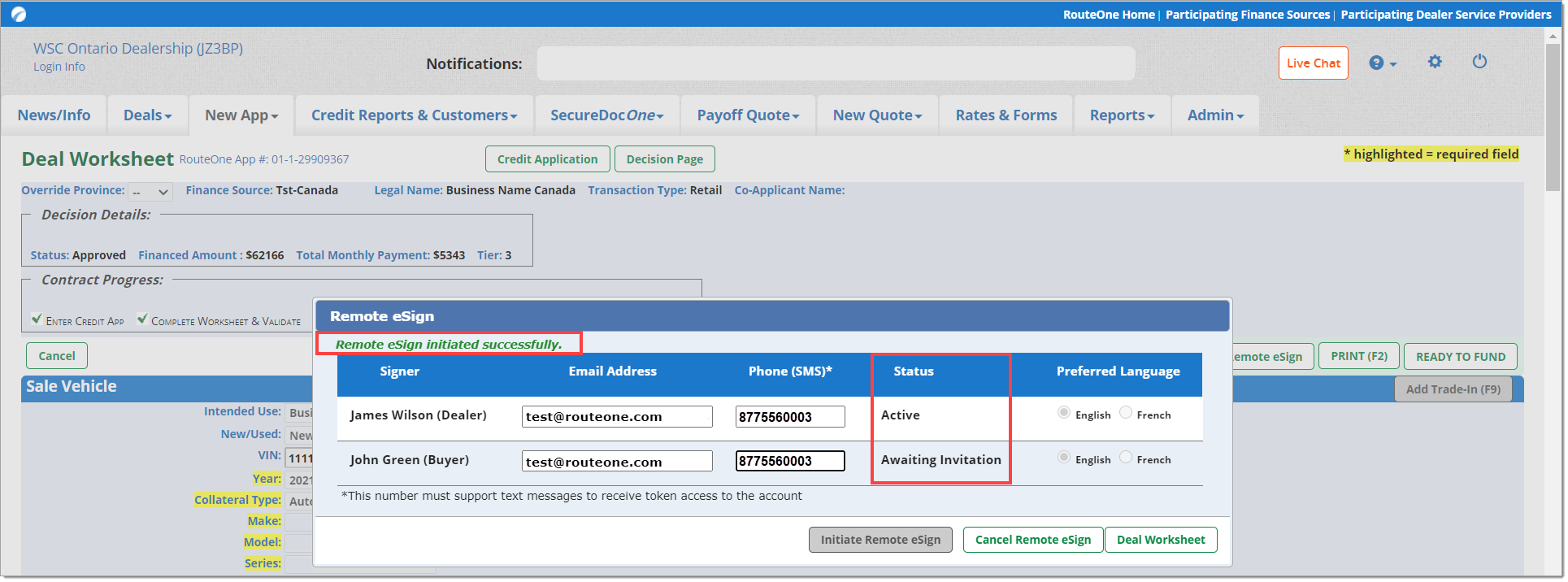The width and height of the screenshot is (1568, 582).
Task: Expand the Admin menu
Action: pyautogui.click(x=1215, y=115)
